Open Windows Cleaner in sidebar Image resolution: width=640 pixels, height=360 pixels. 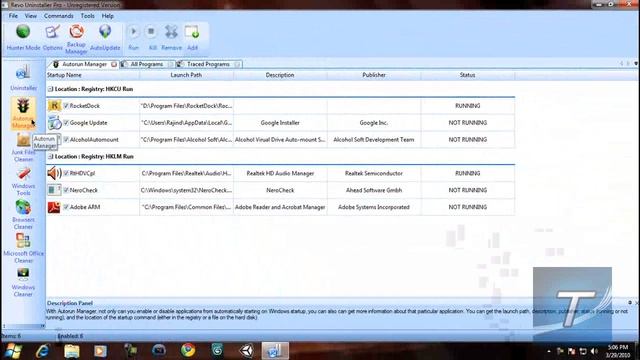coord(23,282)
